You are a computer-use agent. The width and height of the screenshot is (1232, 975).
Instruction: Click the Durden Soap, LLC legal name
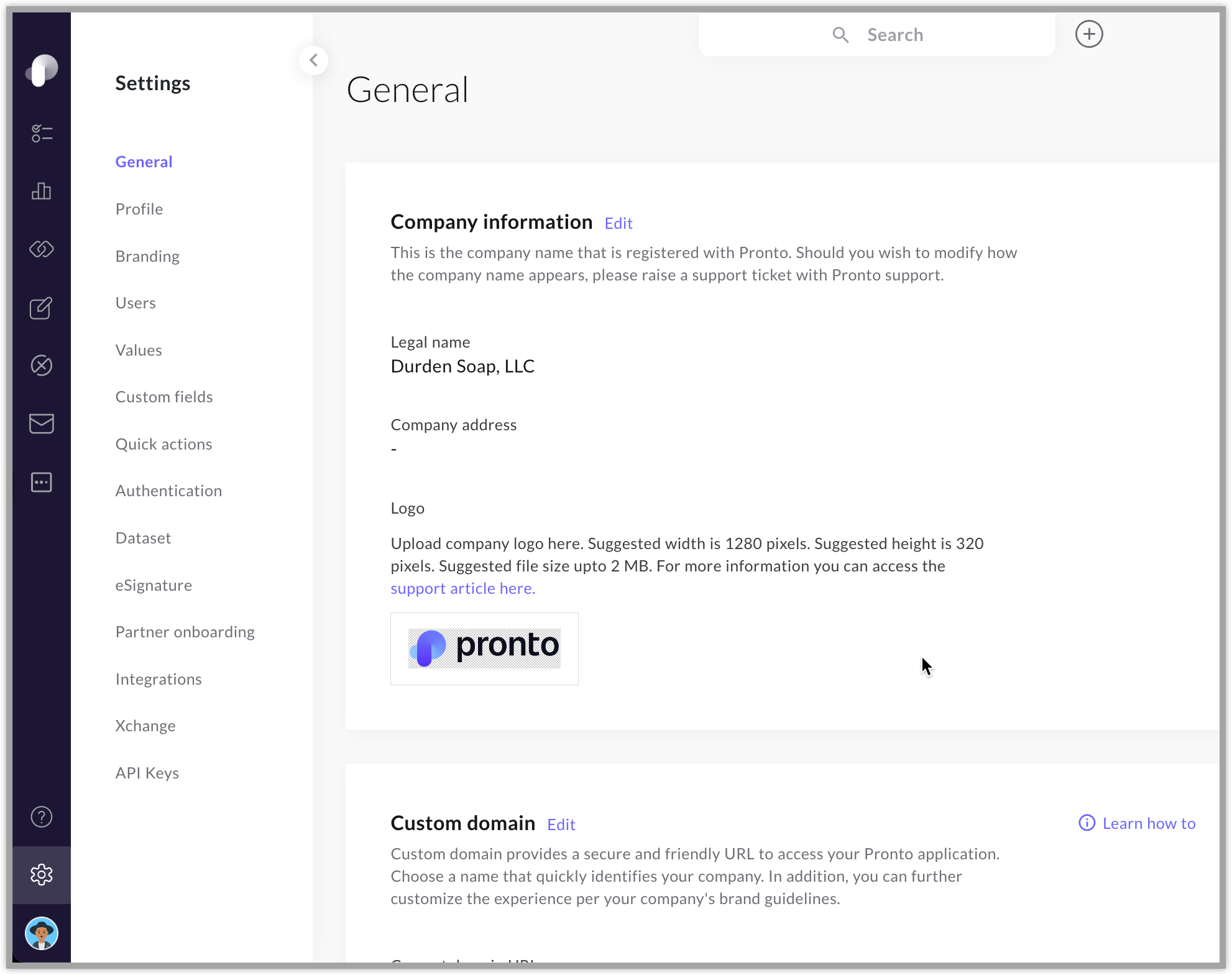click(462, 366)
